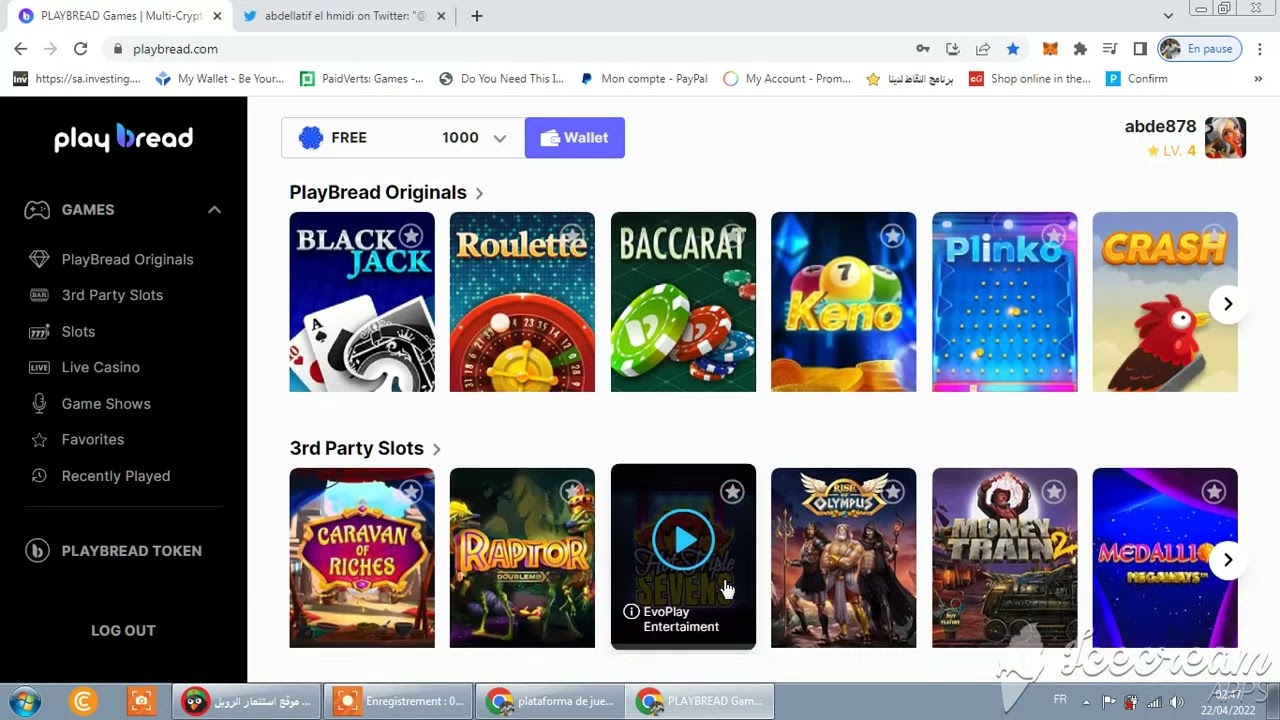Open the Windows Start menu

pos(24,701)
